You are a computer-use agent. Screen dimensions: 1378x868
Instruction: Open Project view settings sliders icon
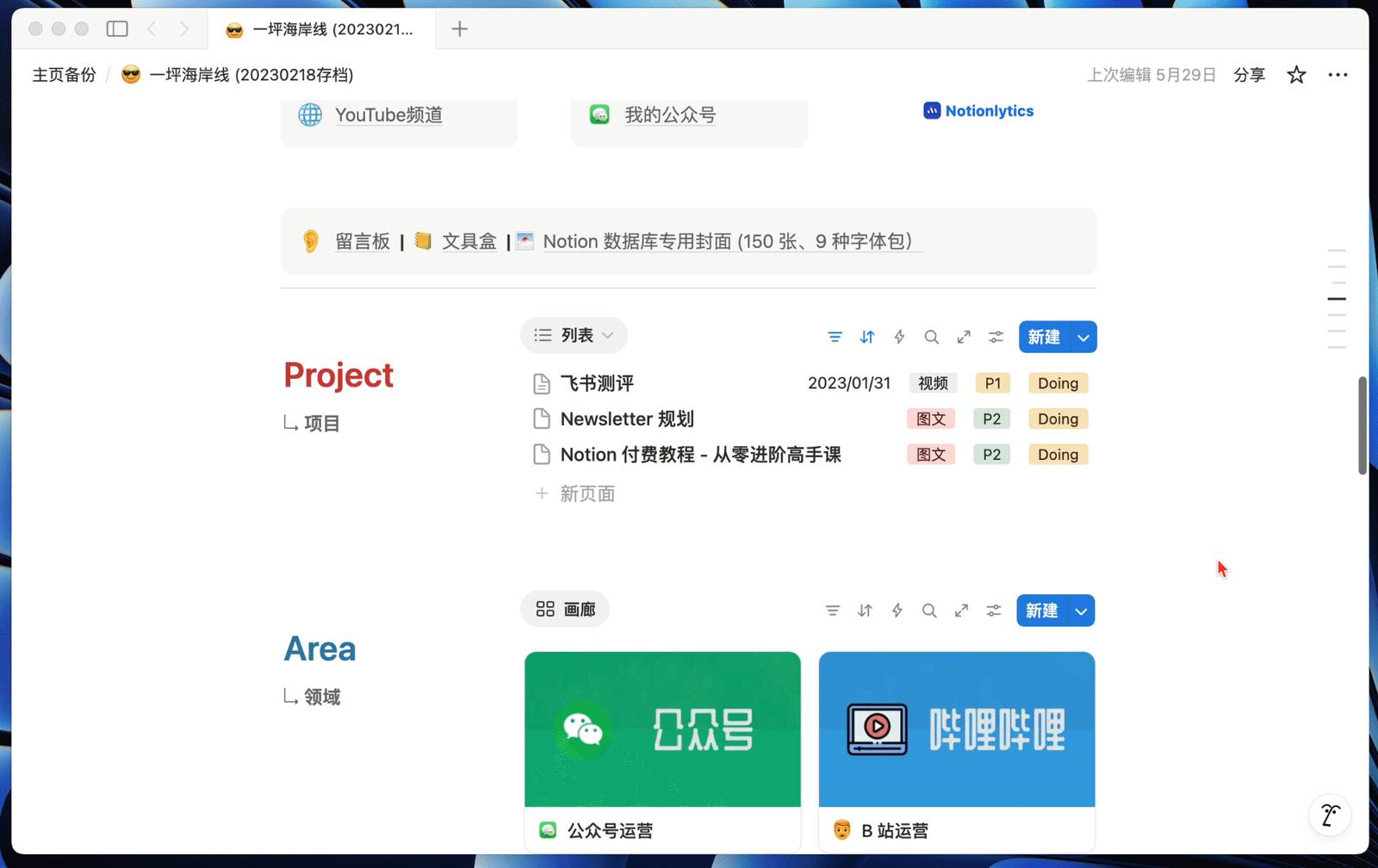pyautogui.click(x=996, y=337)
